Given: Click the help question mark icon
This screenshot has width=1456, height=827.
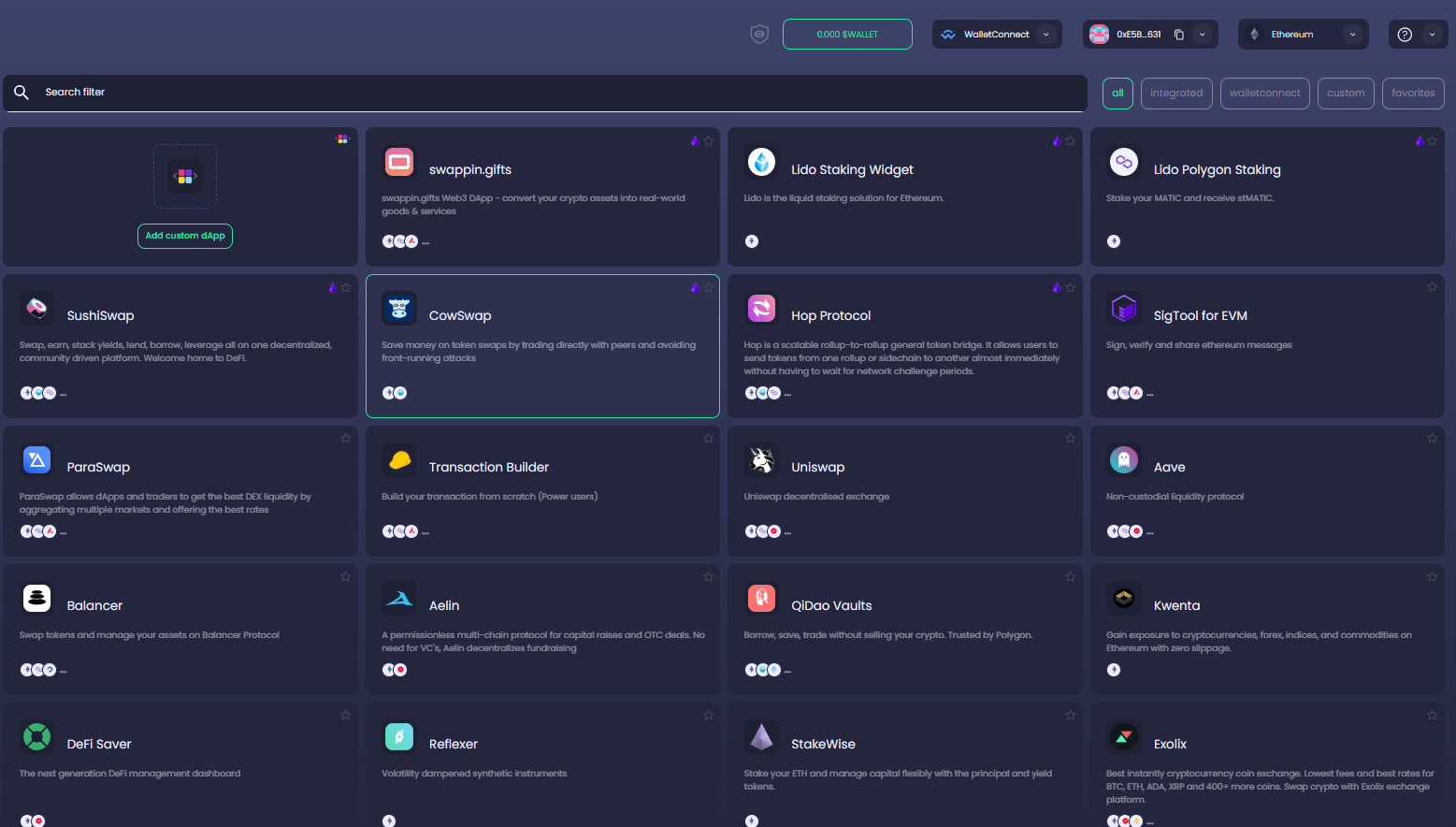Looking at the screenshot, I should 1405,35.
